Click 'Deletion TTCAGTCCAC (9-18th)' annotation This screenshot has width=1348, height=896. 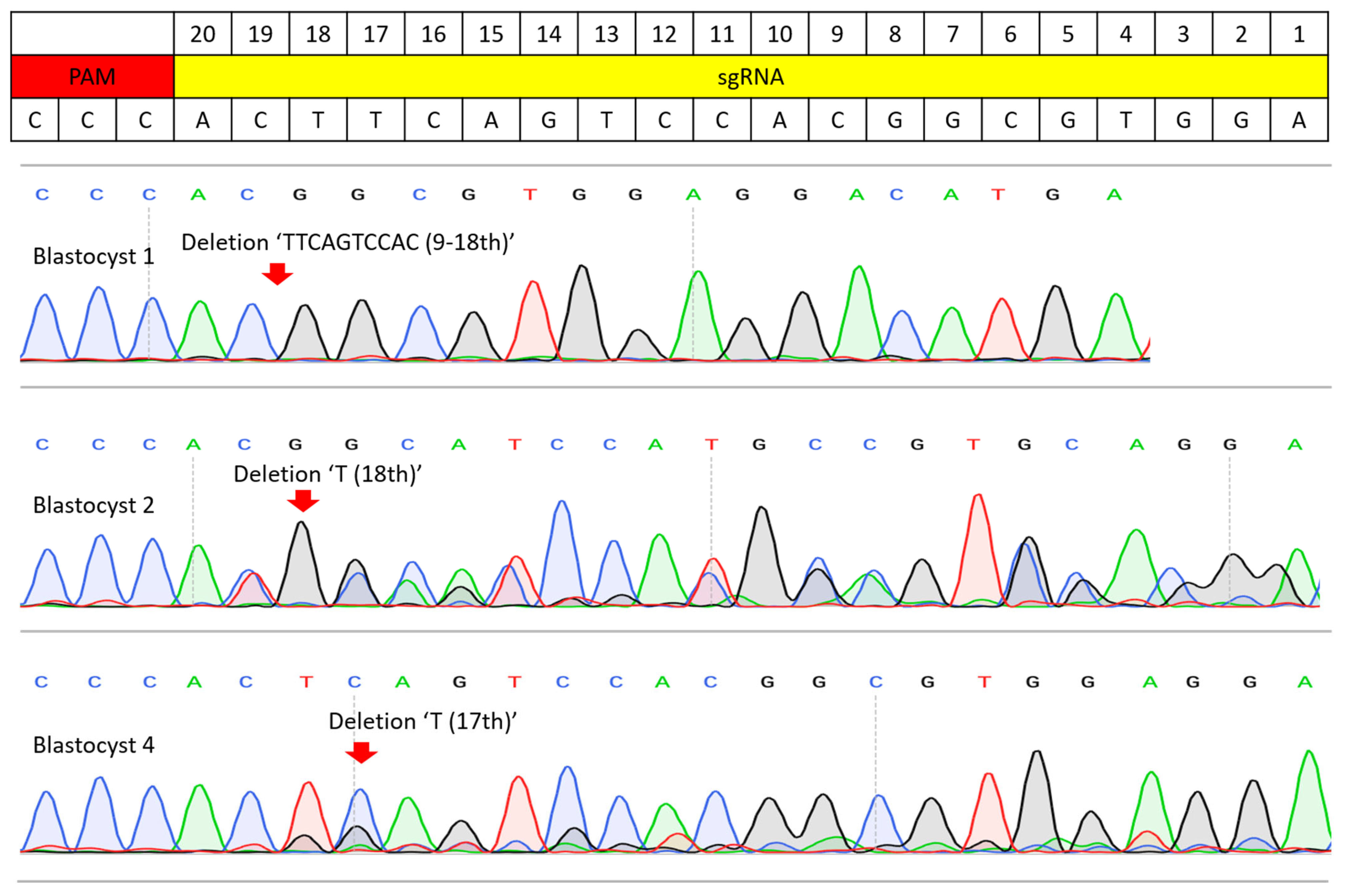tap(347, 242)
